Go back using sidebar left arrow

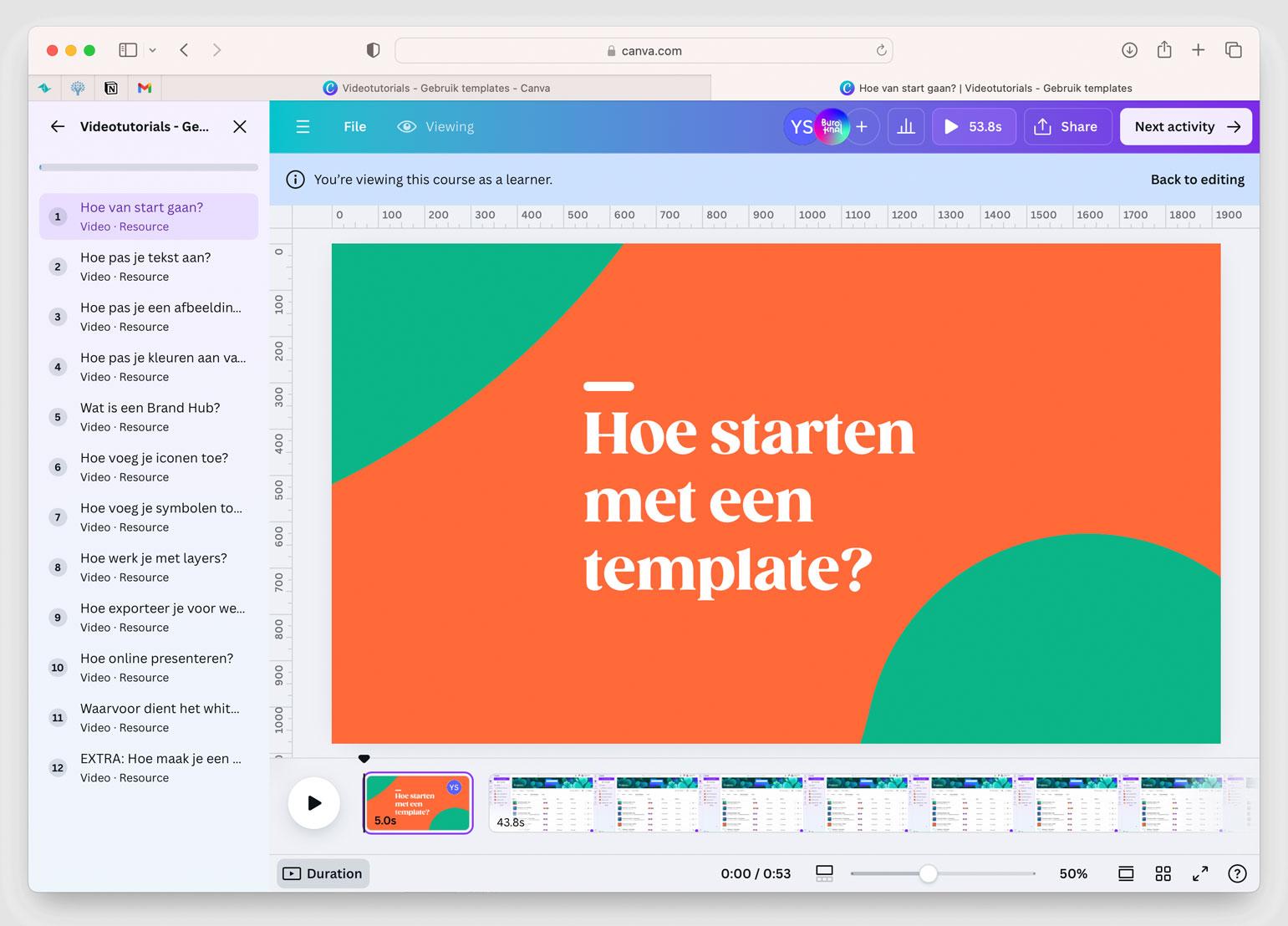coord(58,127)
